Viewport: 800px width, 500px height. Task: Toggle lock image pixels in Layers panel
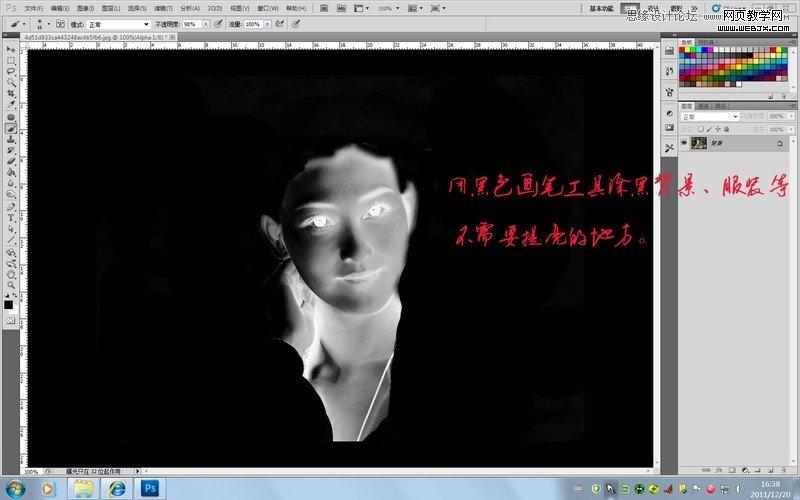pos(710,129)
